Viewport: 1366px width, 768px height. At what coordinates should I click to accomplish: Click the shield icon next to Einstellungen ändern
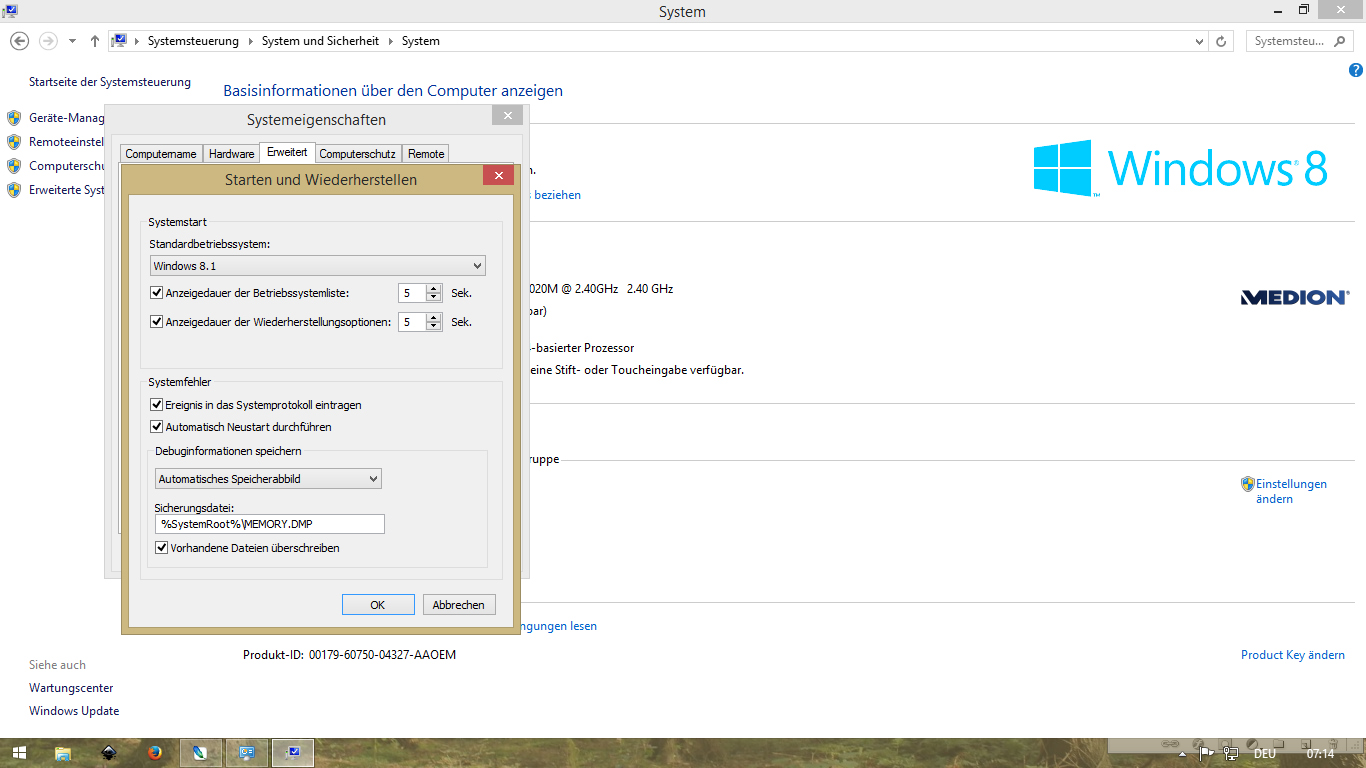tap(1248, 484)
